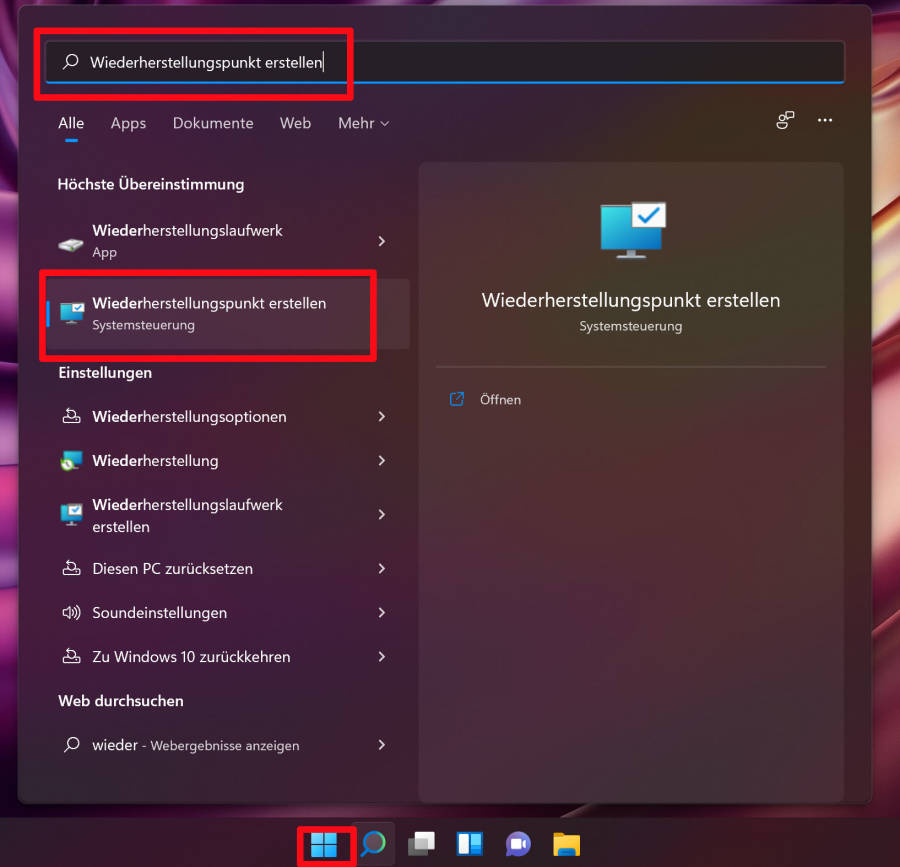
Task: Launch the Teams Chat taskbar icon
Action: tap(518, 844)
